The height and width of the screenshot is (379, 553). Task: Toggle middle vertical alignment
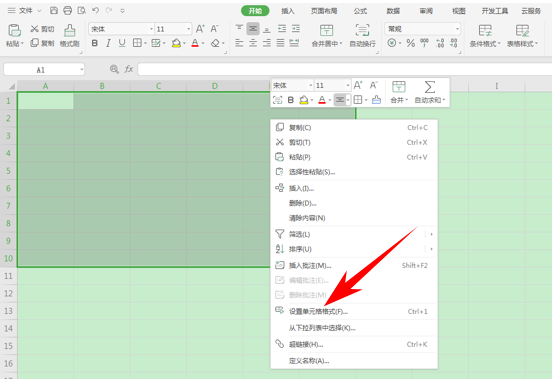click(253, 28)
